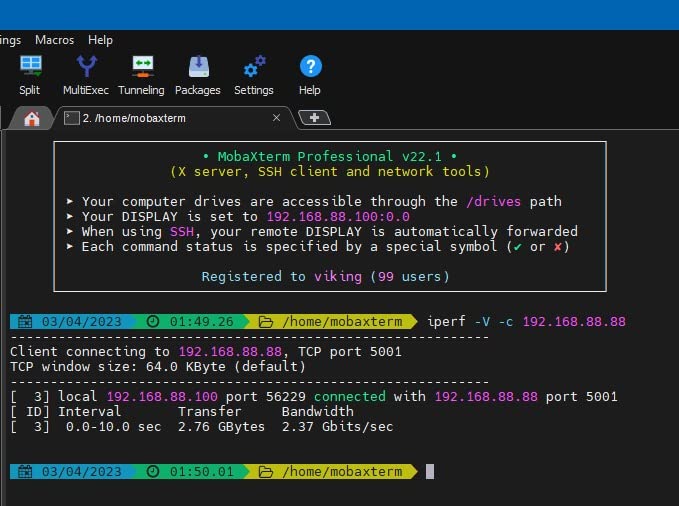Click the DISPLAY address 192.168.88.100:0.0

(338, 216)
